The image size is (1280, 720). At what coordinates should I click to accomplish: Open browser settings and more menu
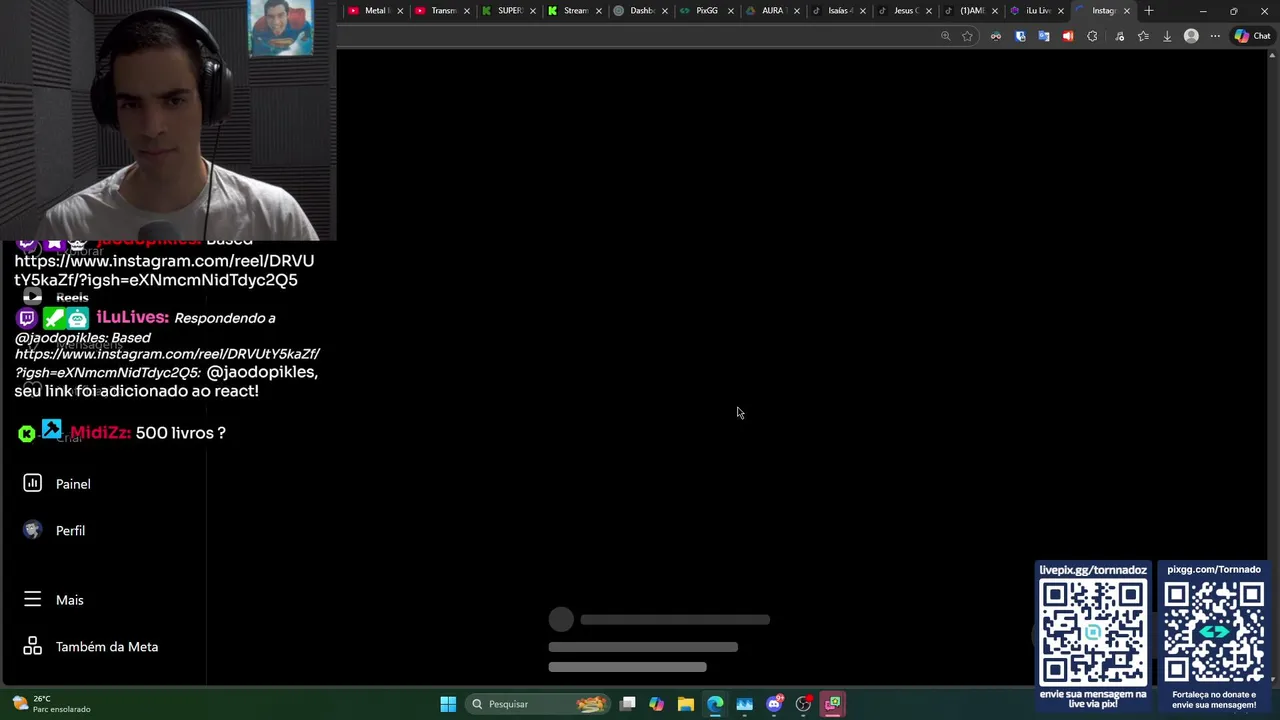pos(1215,36)
